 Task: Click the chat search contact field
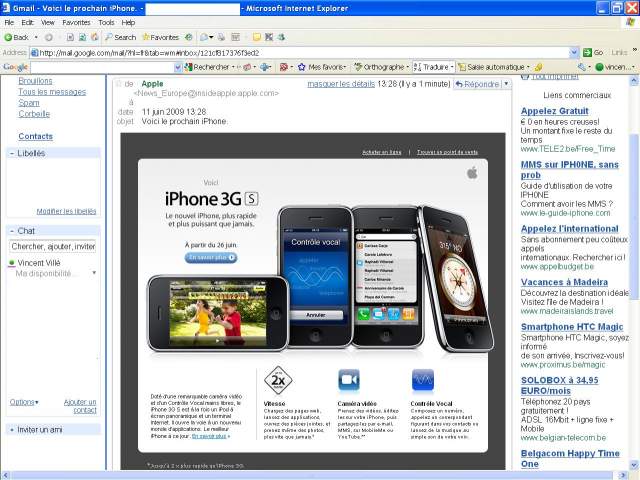click(53, 246)
